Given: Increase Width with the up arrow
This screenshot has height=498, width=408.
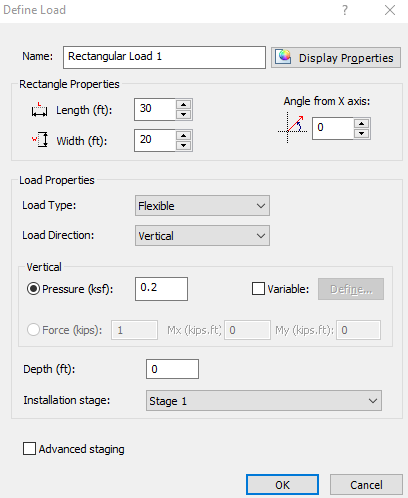Looking at the screenshot, I should (184, 135).
